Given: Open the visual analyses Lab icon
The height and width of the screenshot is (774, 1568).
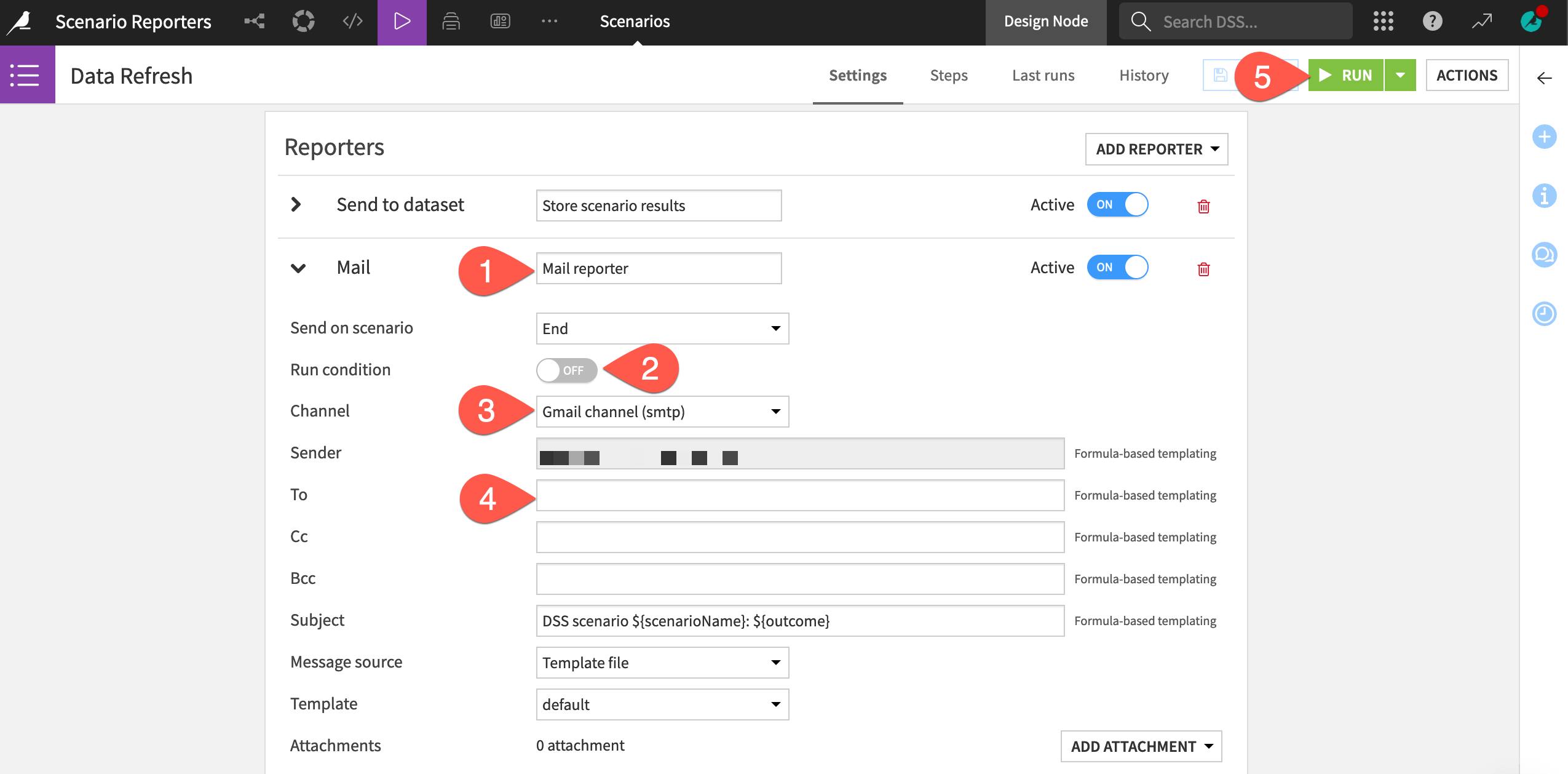Looking at the screenshot, I should click(x=303, y=21).
